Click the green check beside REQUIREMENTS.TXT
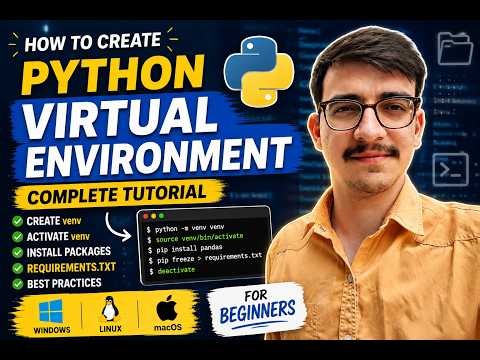Viewport: 480px width, 360px height. [17, 268]
